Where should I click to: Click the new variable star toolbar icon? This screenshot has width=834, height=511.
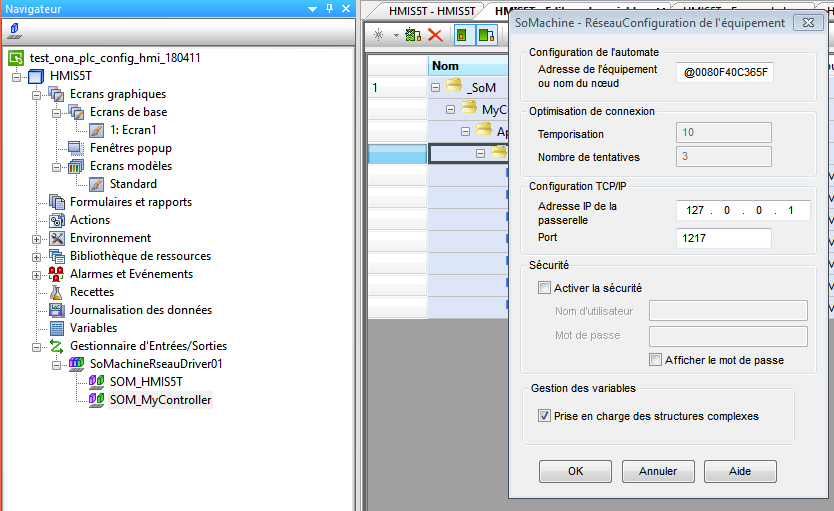pyautogui.click(x=378, y=36)
